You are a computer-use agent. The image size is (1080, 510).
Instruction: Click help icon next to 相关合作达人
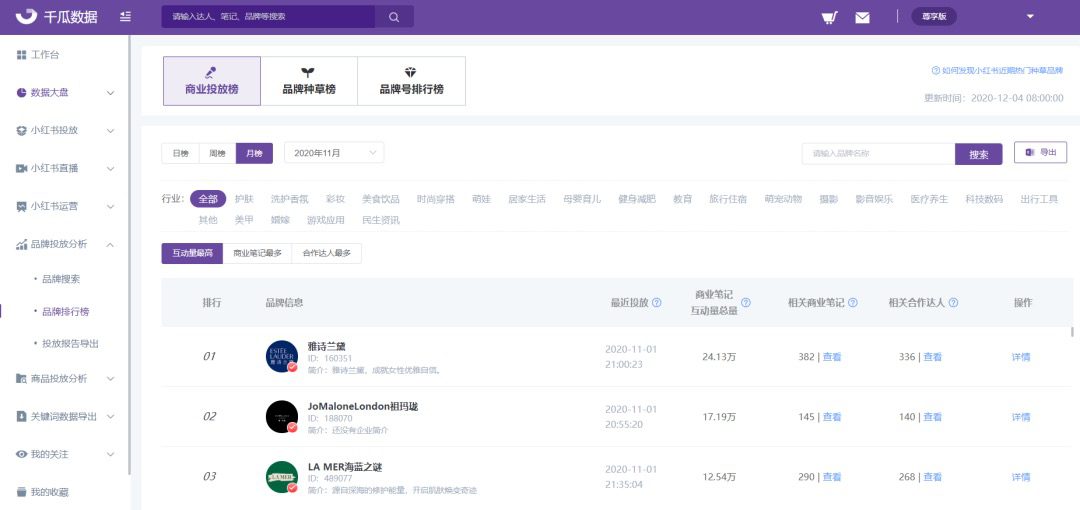tap(953, 302)
